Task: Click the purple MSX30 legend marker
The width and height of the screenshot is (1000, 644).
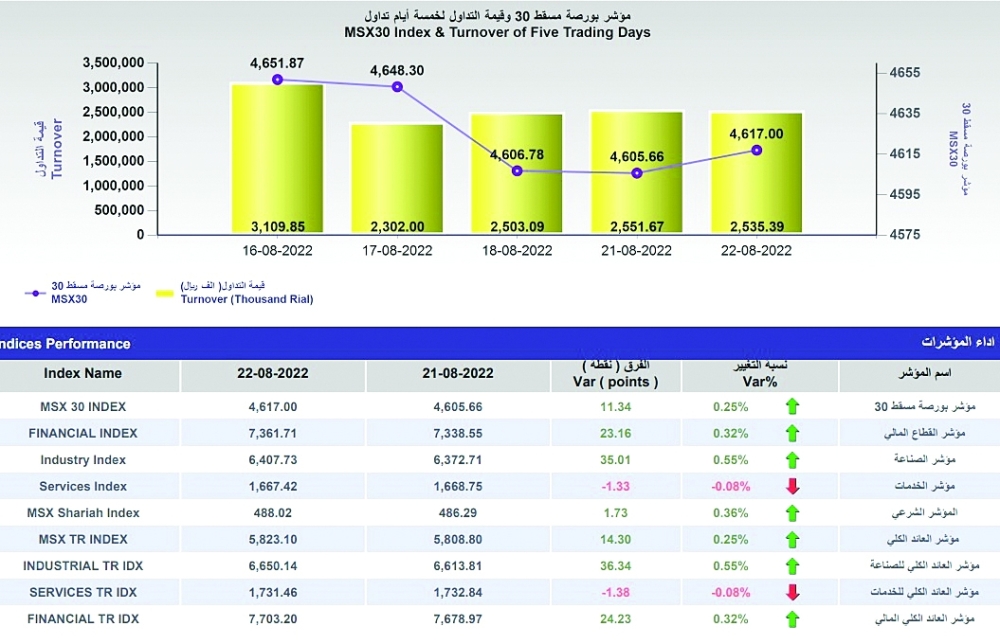Action: coord(36,294)
